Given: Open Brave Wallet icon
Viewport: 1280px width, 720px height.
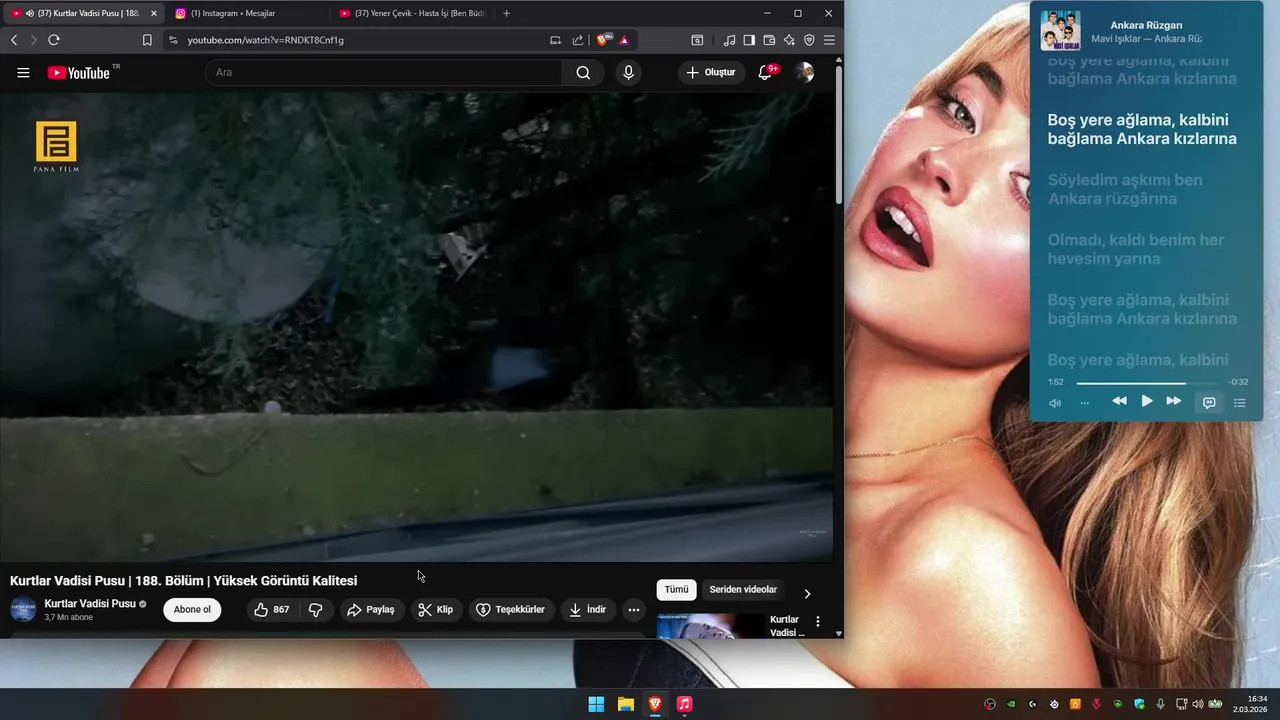Looking at the screenshot, I should [x=769, y=40].
